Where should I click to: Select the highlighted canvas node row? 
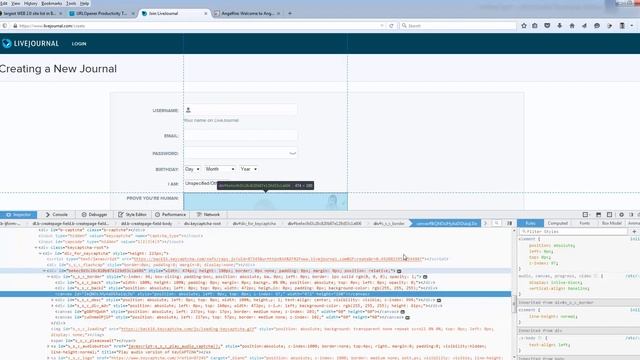point(256,294)
